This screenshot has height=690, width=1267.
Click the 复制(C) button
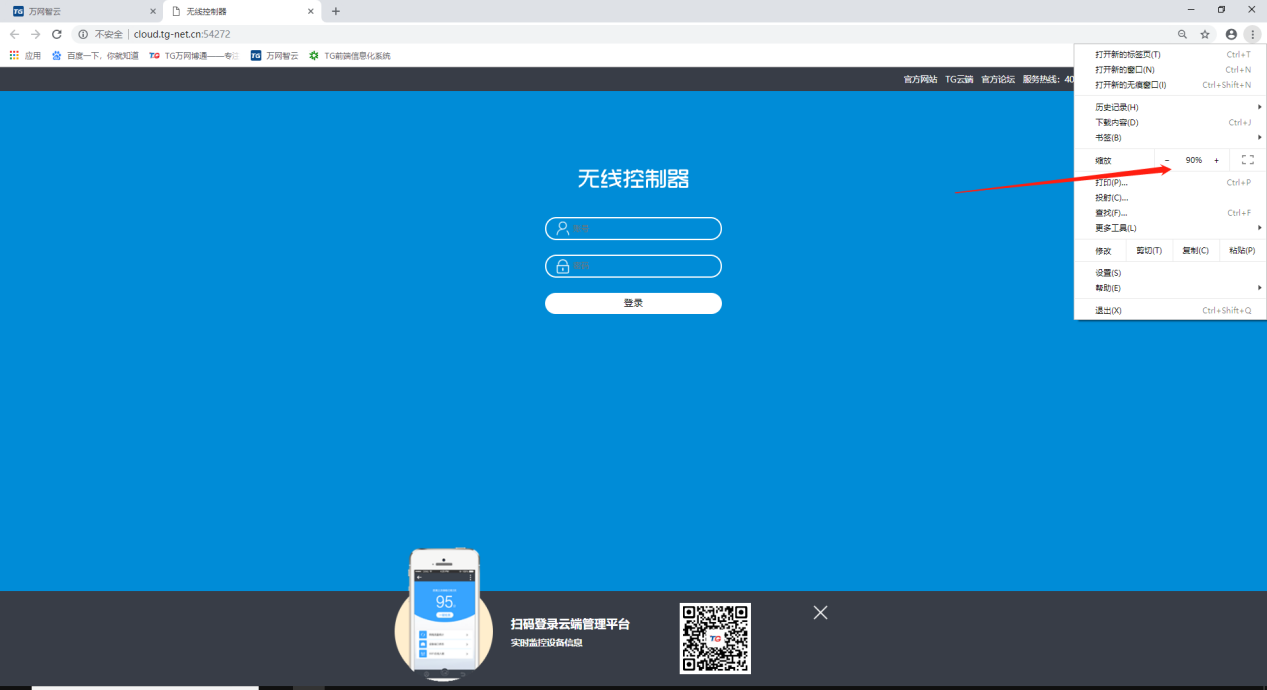(1195, 250)
